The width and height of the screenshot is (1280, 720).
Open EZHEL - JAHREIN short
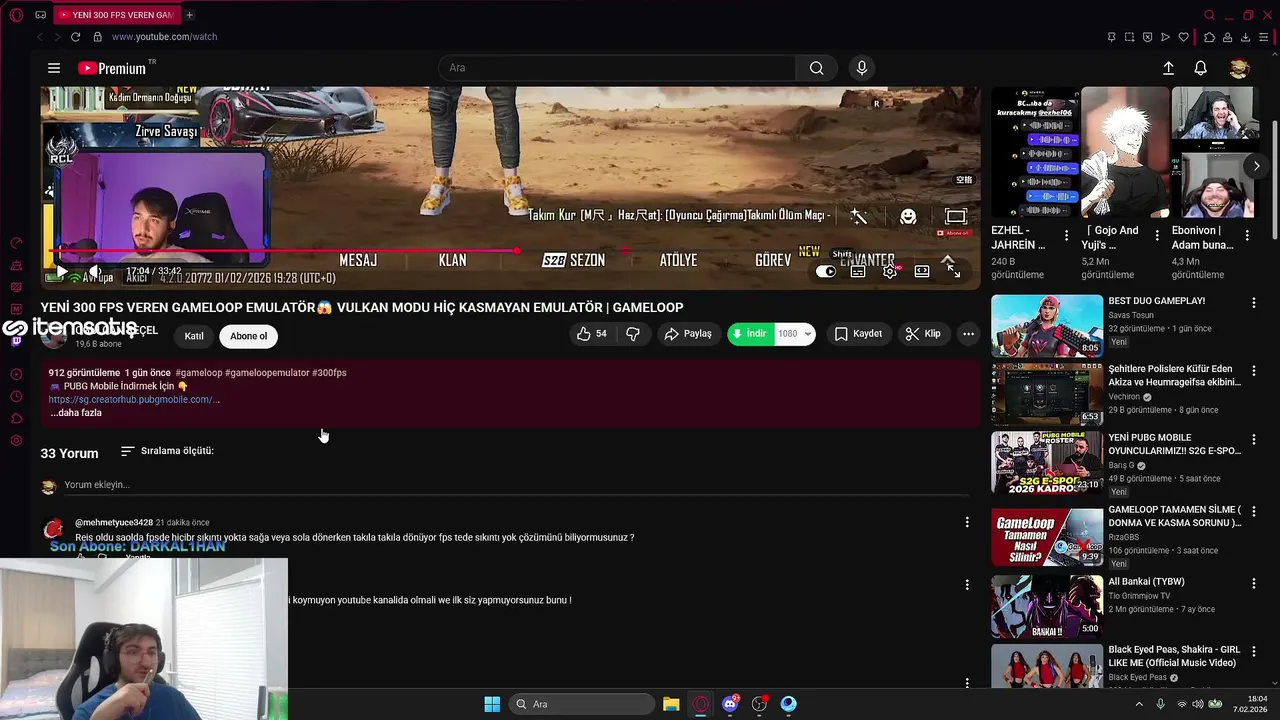click(1034, 153)
